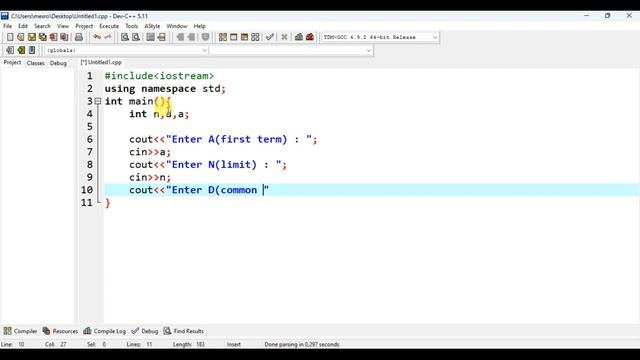Stop execution with the X icon
This screenshot has width=640, height=360.
[284, 37]
